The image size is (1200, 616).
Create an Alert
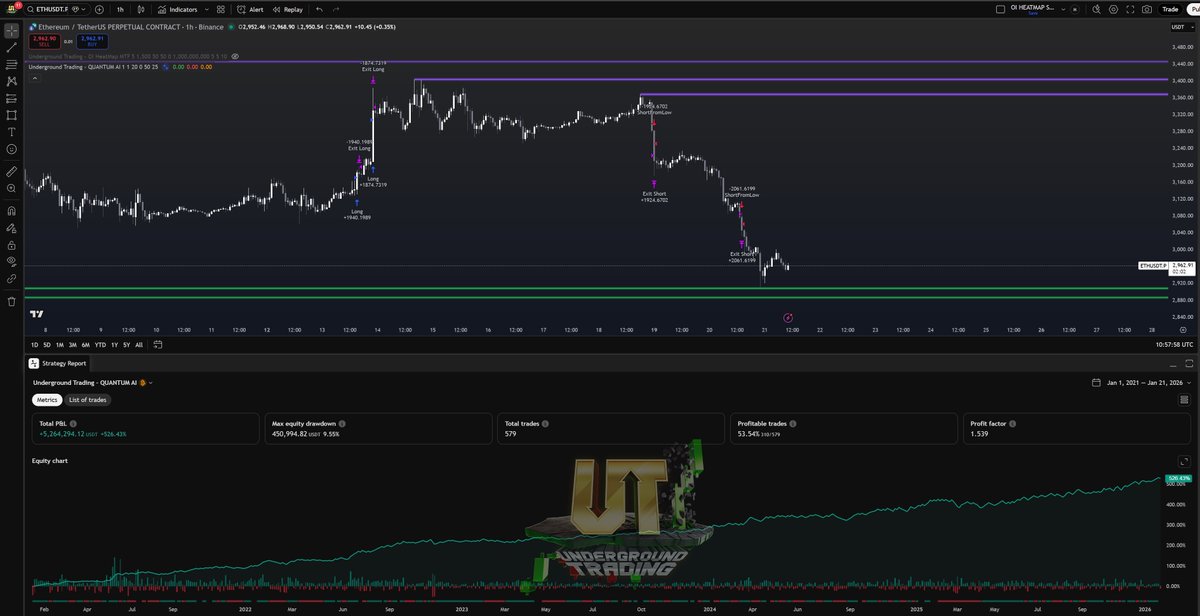coord(250,9)
